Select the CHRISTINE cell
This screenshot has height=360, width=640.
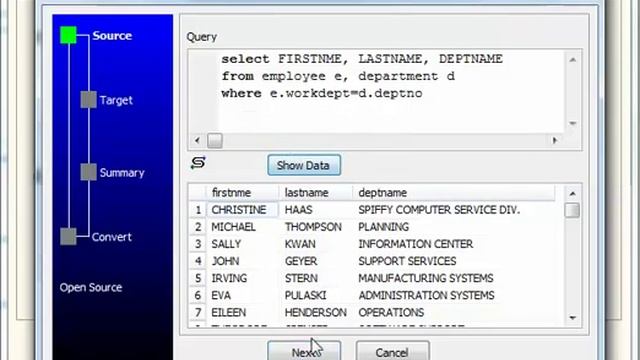tap(242, 210)
